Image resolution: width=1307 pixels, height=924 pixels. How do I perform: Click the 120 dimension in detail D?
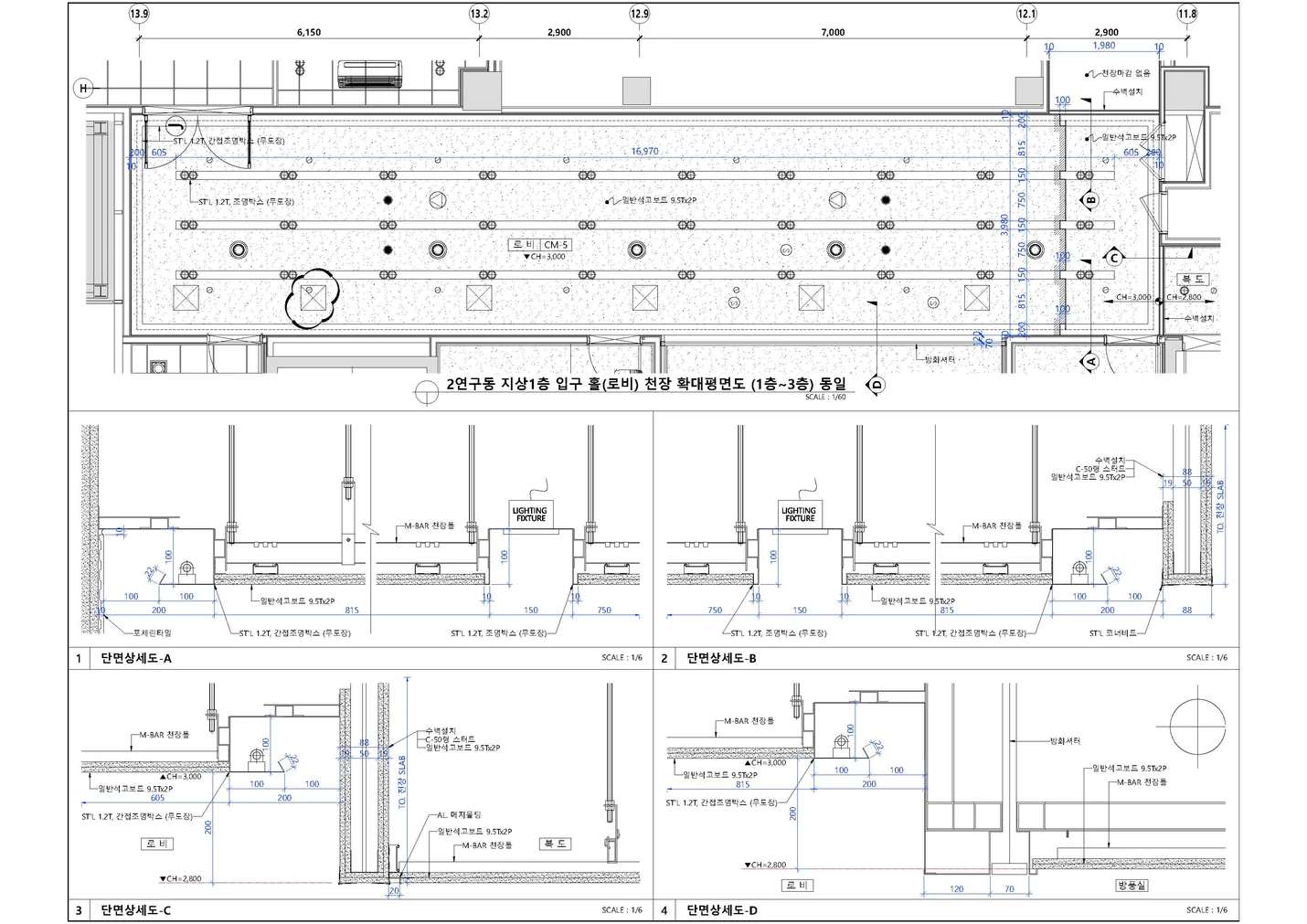956,888
